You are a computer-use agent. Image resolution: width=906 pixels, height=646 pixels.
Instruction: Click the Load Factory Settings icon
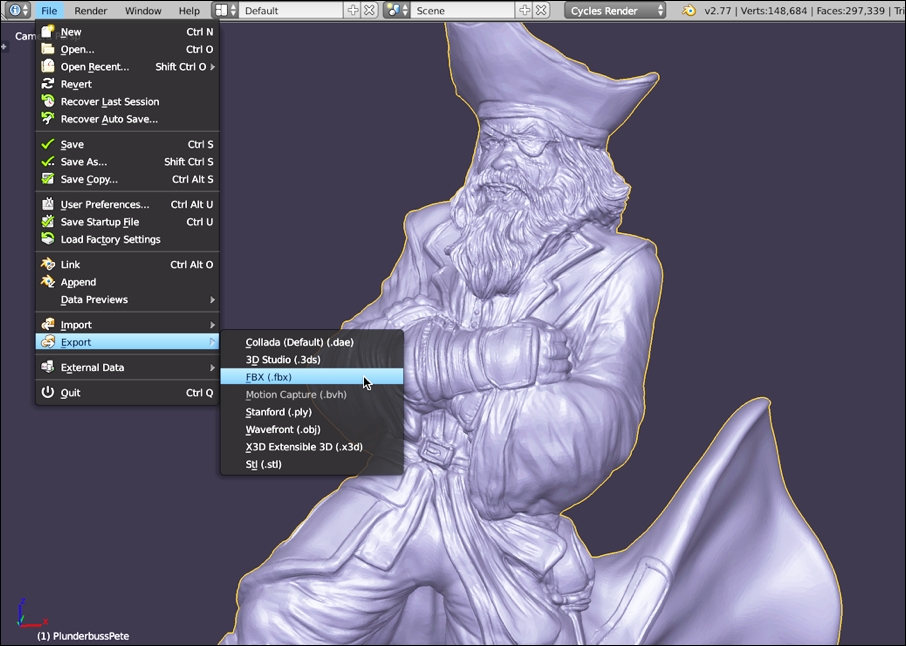(x=48, y=239)
